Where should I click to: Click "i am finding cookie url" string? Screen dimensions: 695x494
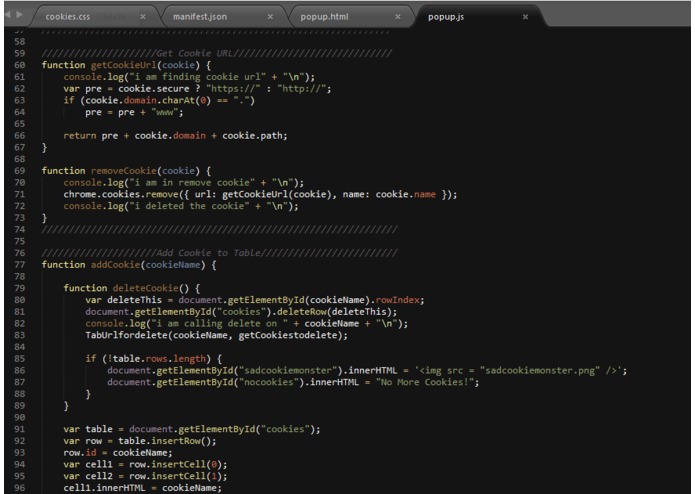click(x=197, y=77)
